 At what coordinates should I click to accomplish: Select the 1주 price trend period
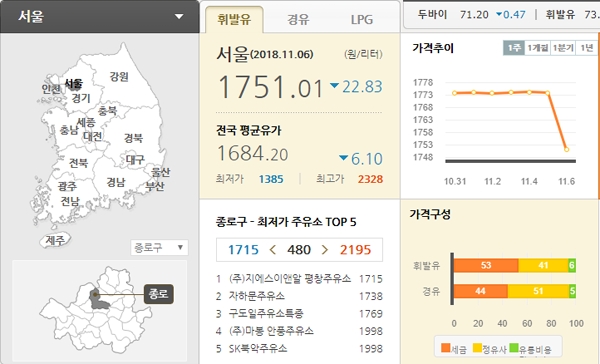(x=514, y=48)
